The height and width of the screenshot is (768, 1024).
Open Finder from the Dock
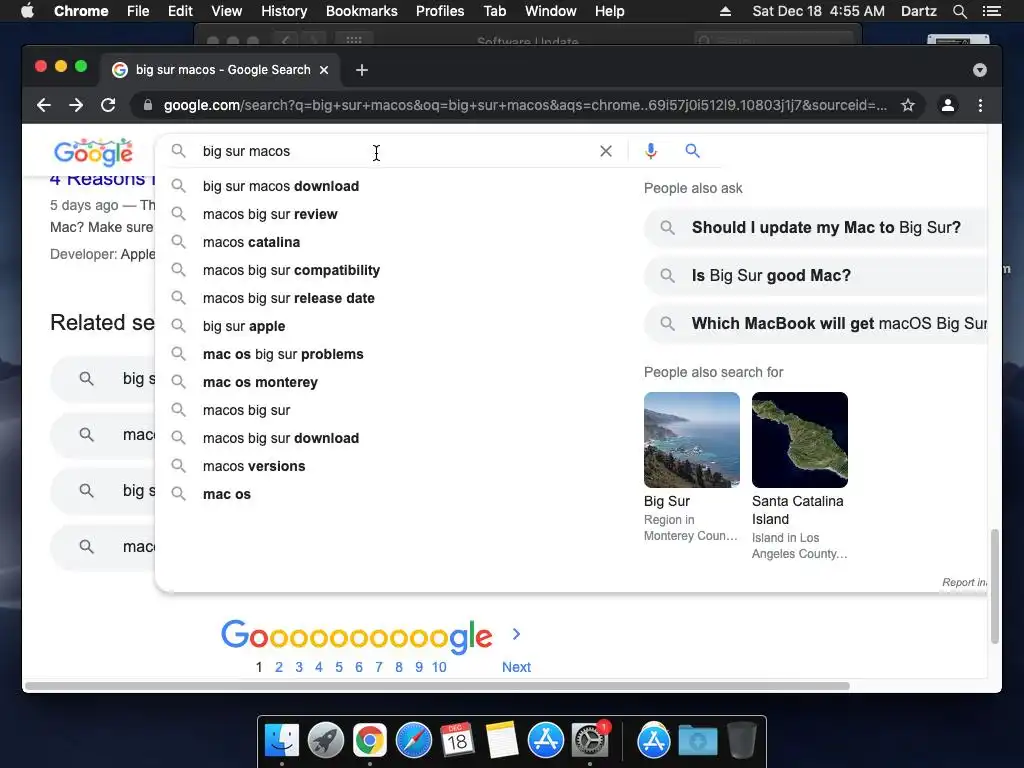[281, 741]
